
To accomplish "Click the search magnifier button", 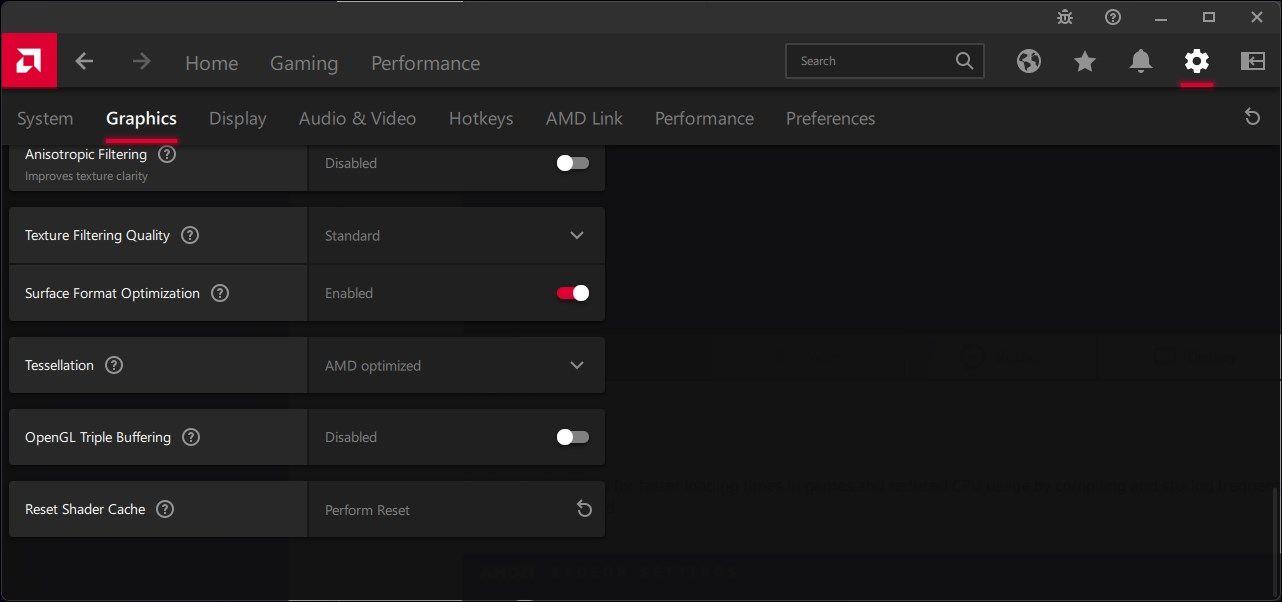I will point(963,61).
